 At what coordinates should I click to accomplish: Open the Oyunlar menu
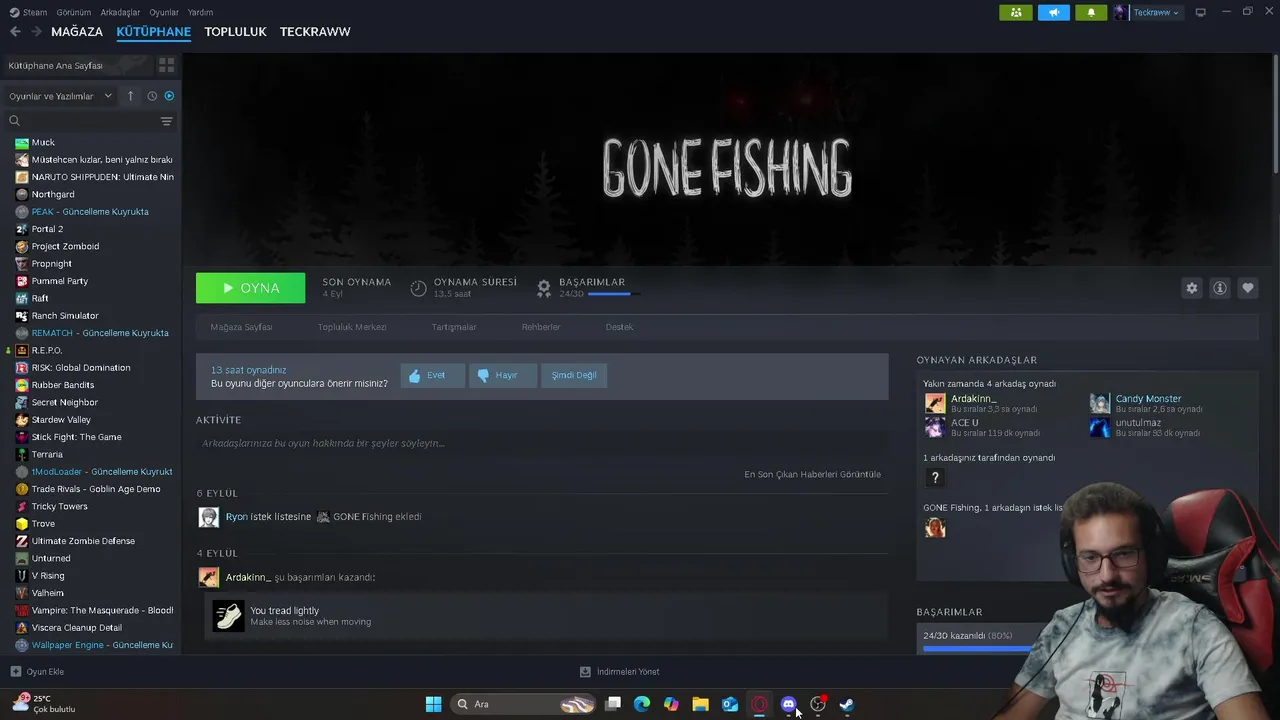[164, 12]
